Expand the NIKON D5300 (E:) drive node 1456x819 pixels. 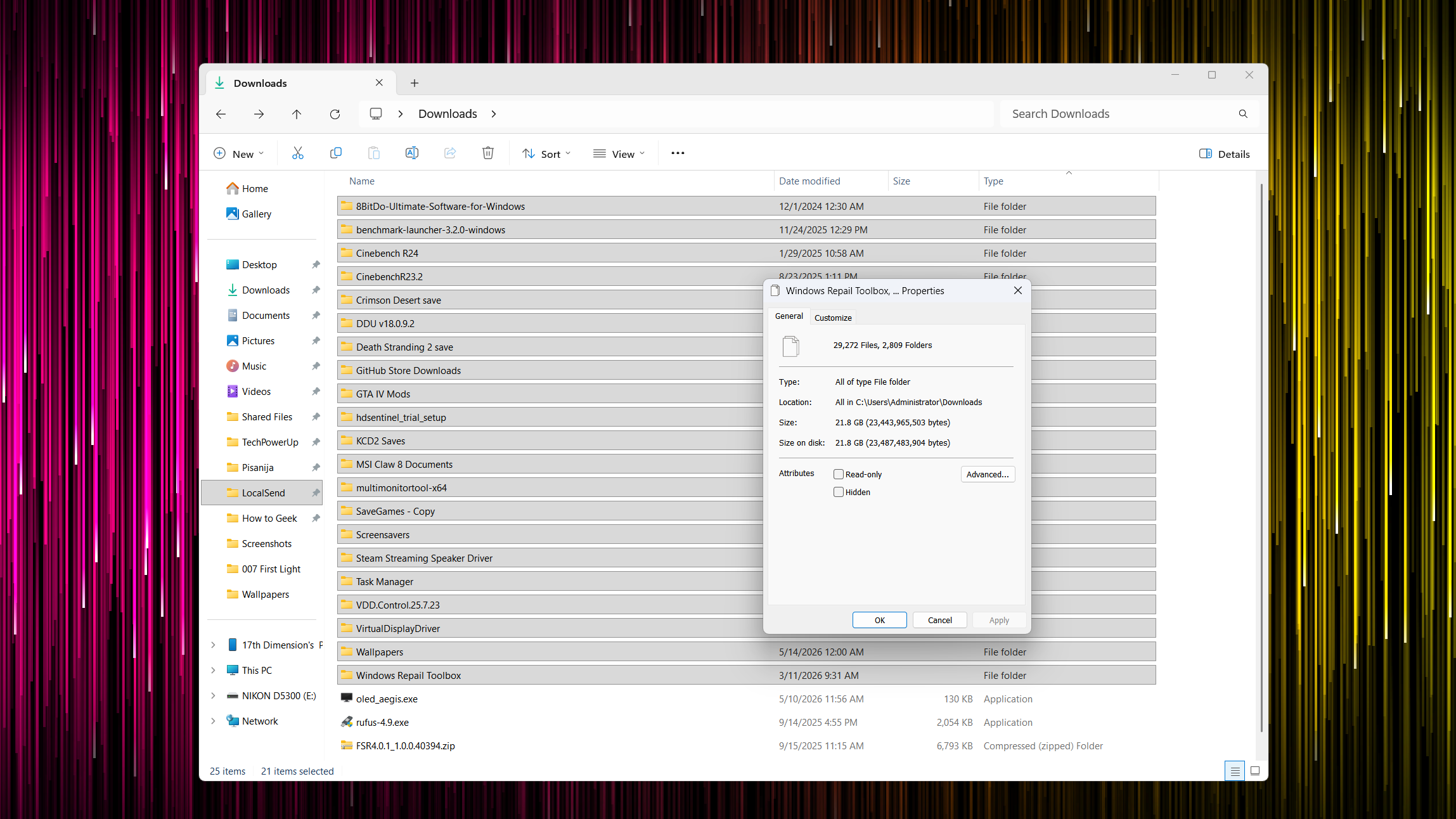(214, 695)
